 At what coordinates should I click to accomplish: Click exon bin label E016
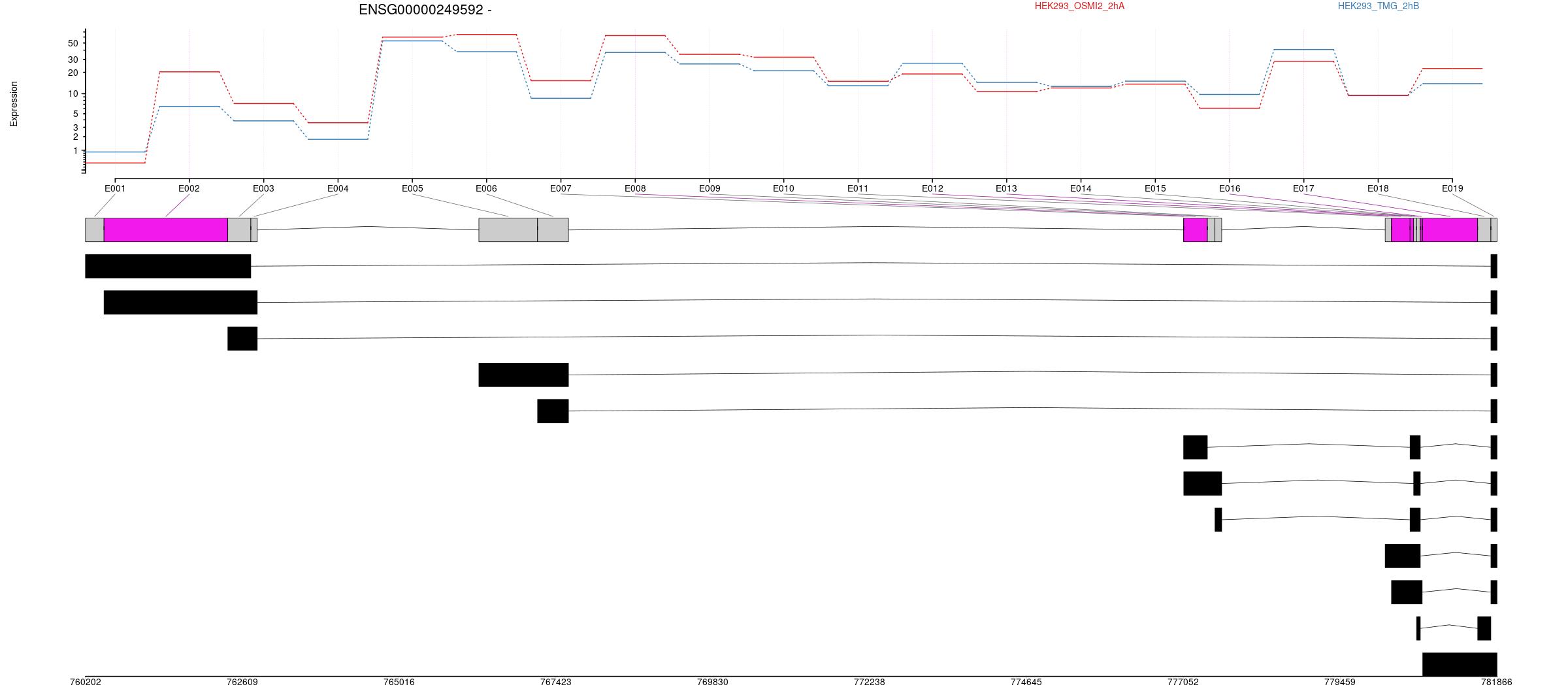coord(1230,188)
